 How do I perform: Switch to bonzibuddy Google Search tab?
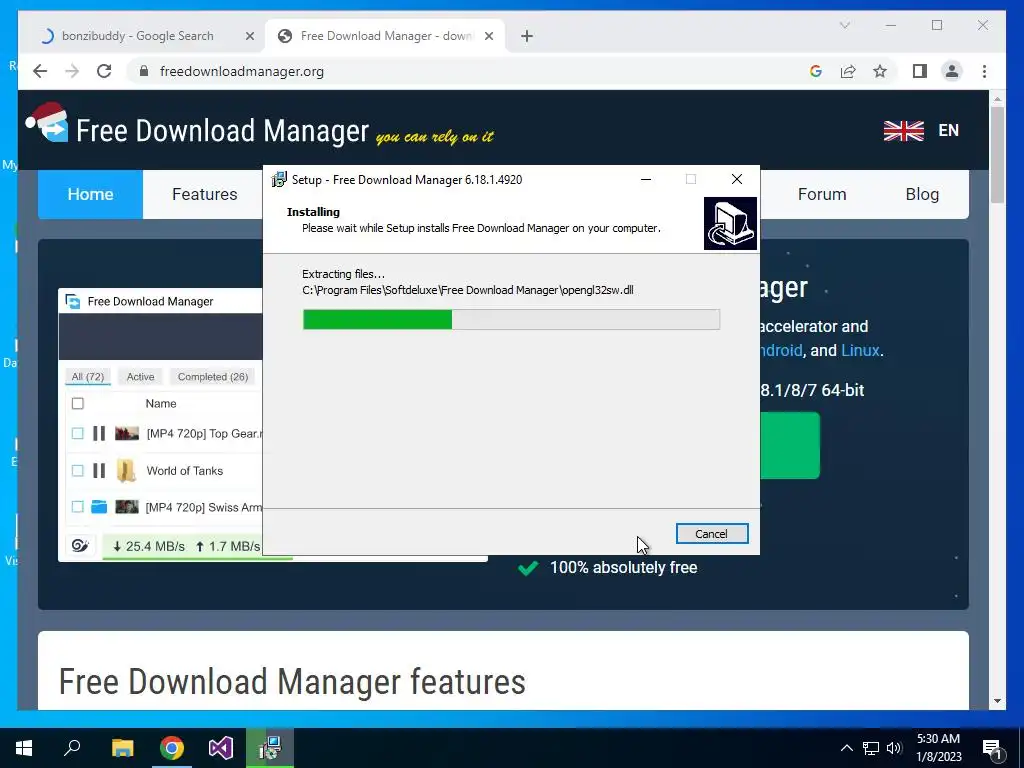click(137, 36)
